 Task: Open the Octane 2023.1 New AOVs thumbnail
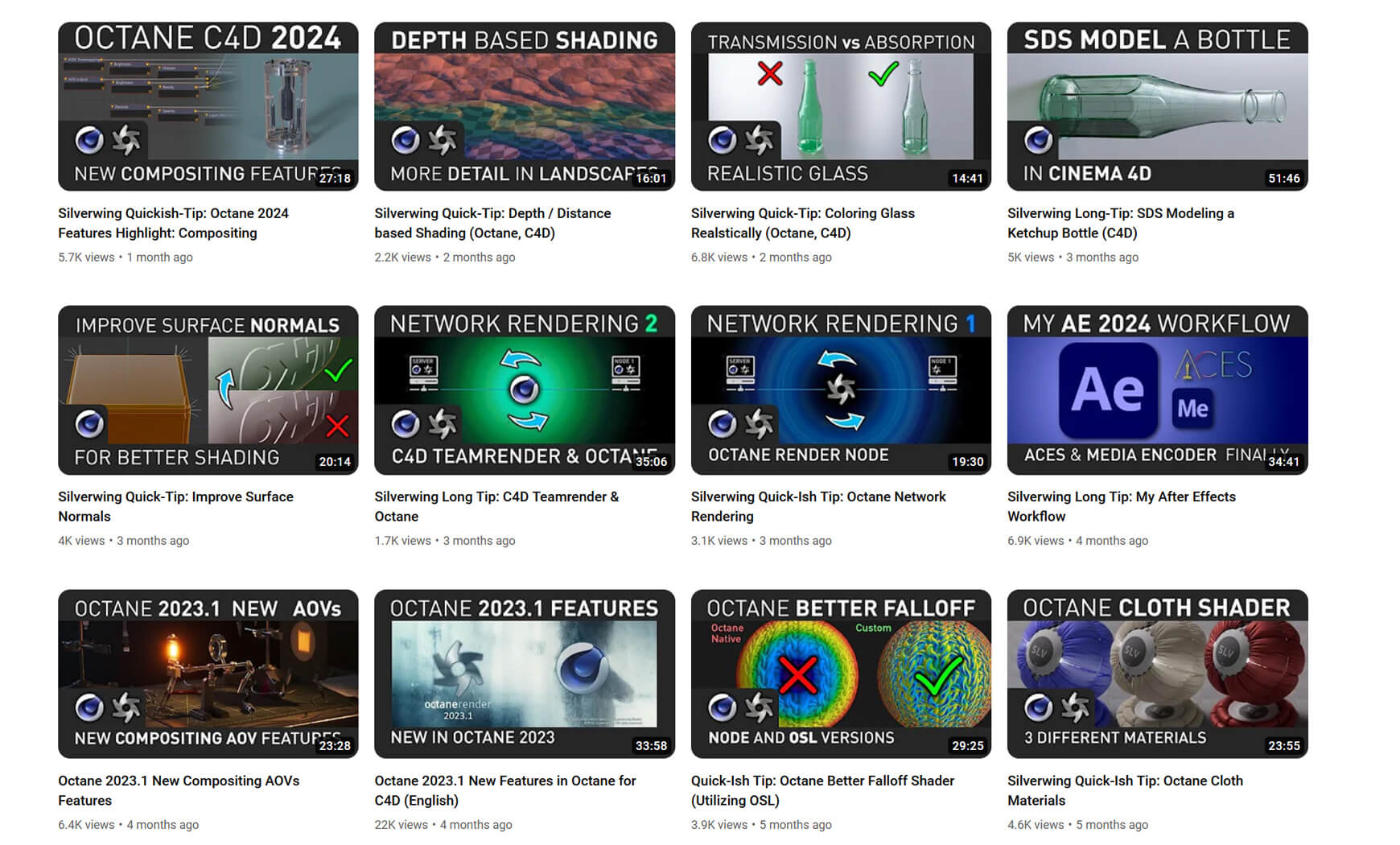[x=208, y=674]
